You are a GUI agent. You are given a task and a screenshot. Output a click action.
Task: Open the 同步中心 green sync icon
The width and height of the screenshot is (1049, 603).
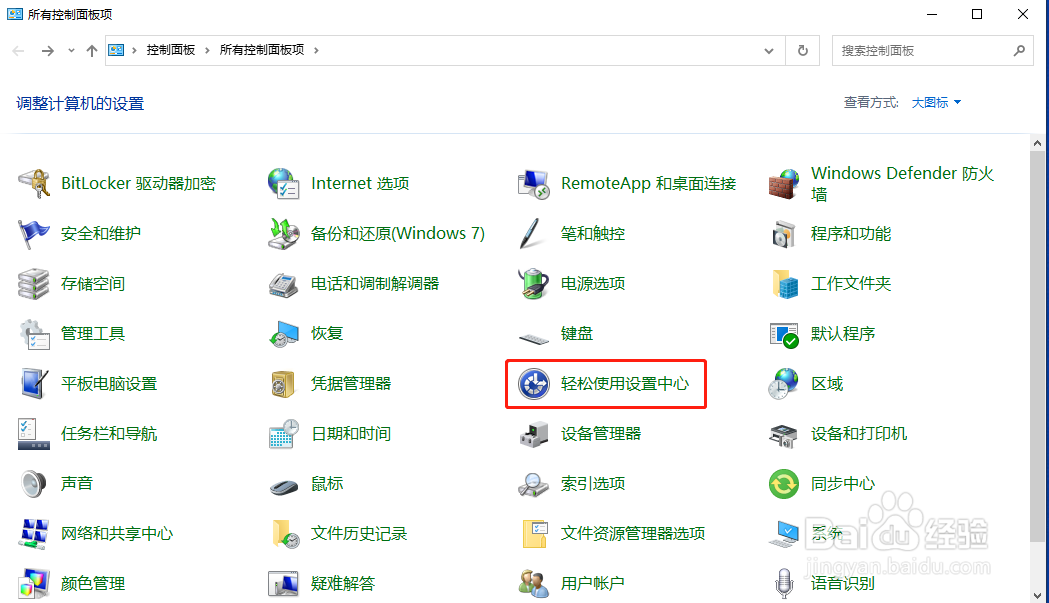pos(783,483)
